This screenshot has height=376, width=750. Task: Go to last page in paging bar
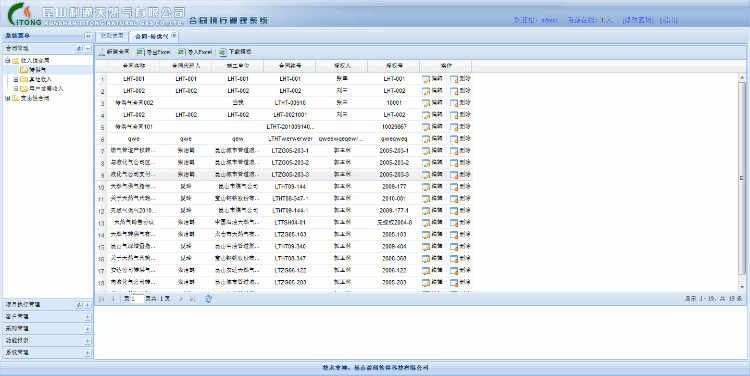pos(192,299)
